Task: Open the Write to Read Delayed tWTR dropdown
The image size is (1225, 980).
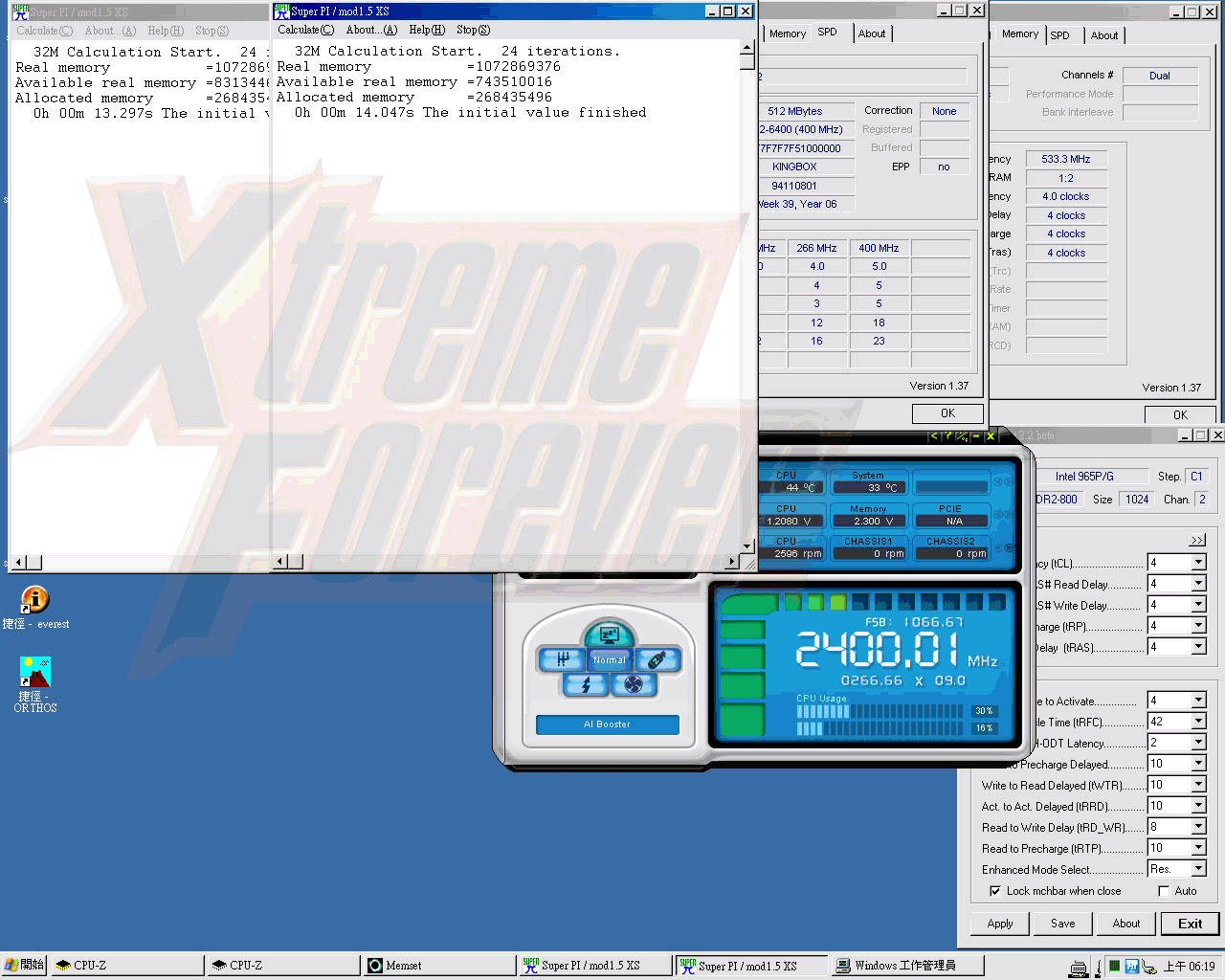Action: [1198, 785]
